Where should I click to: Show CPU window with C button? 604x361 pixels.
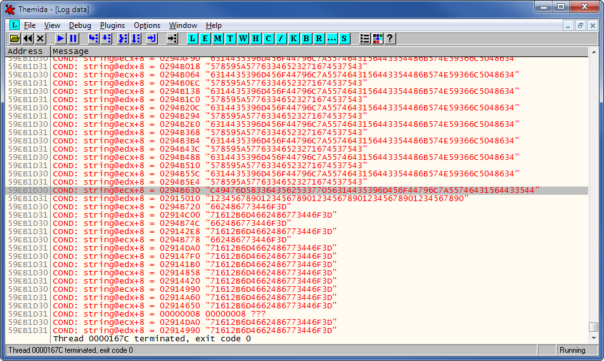[x=268, y=39]
